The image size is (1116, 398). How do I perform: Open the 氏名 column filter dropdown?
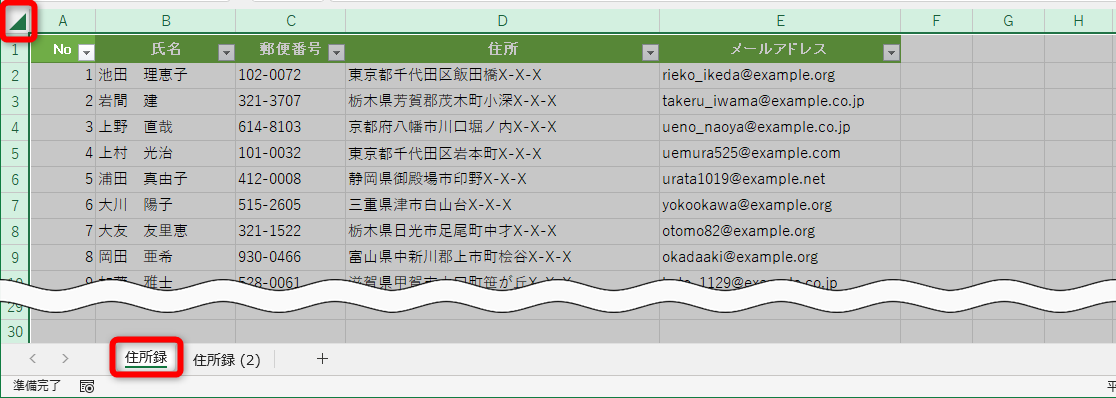click(x=226, y=52)
